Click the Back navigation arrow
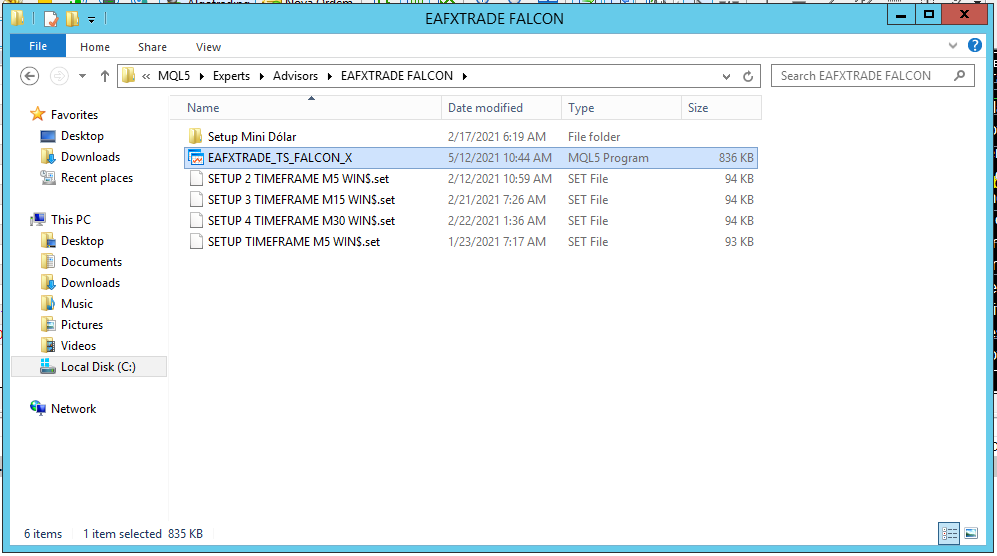The height and width of the screenshot is (556, 997). click(x=30, y=76)
